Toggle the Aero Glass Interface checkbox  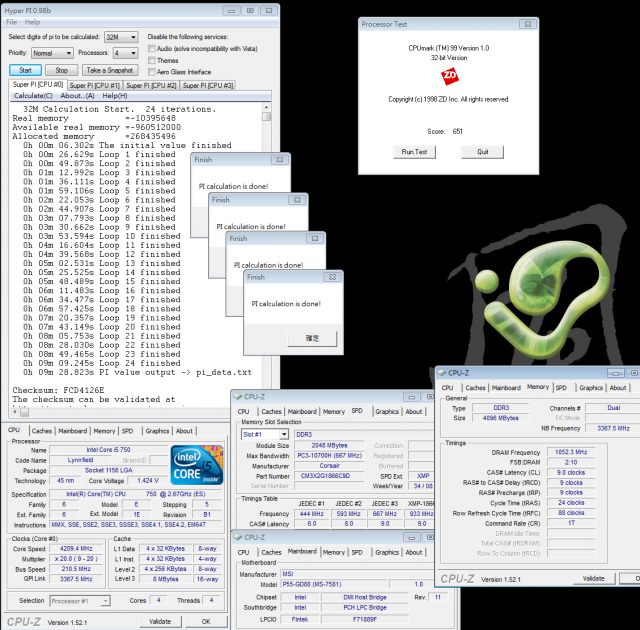[x=152, y=72]
